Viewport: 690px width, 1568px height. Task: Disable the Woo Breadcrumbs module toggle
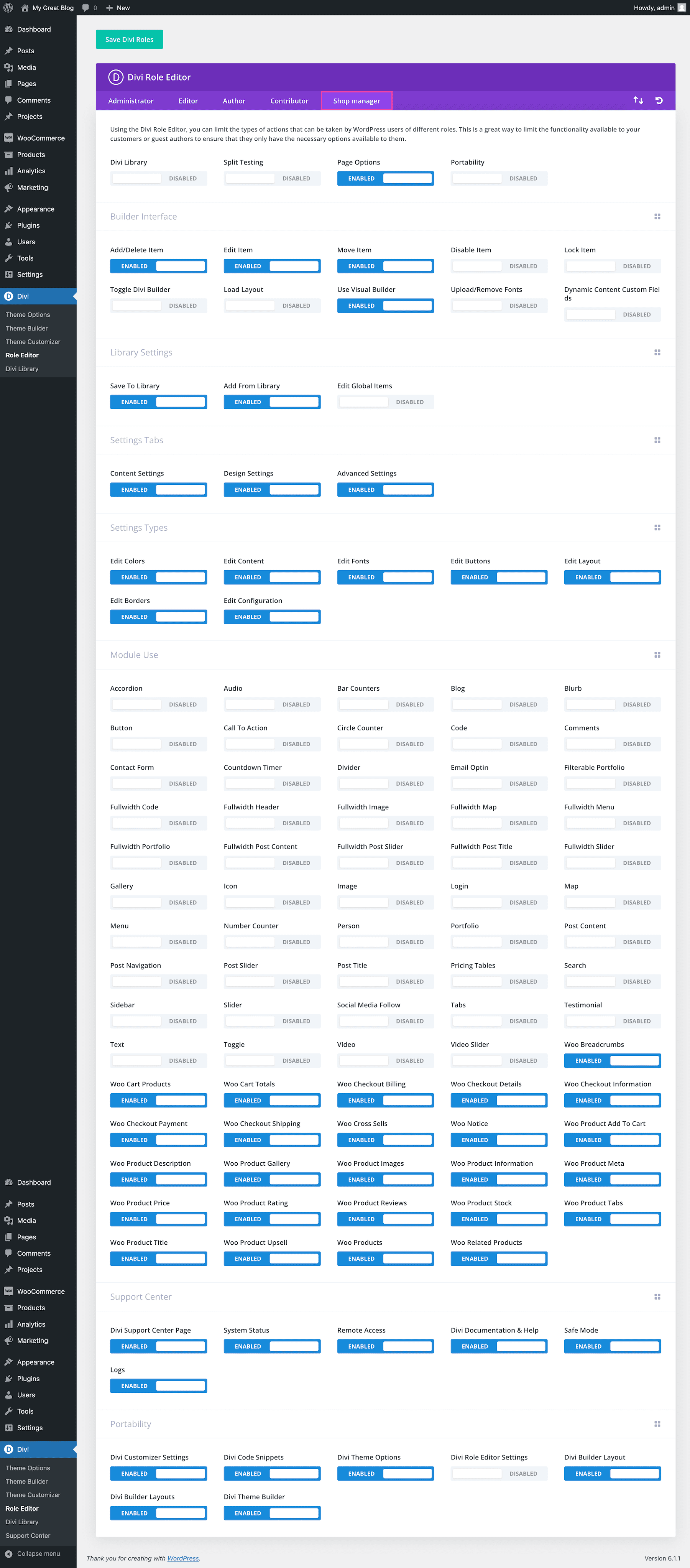pos(612,1060)
